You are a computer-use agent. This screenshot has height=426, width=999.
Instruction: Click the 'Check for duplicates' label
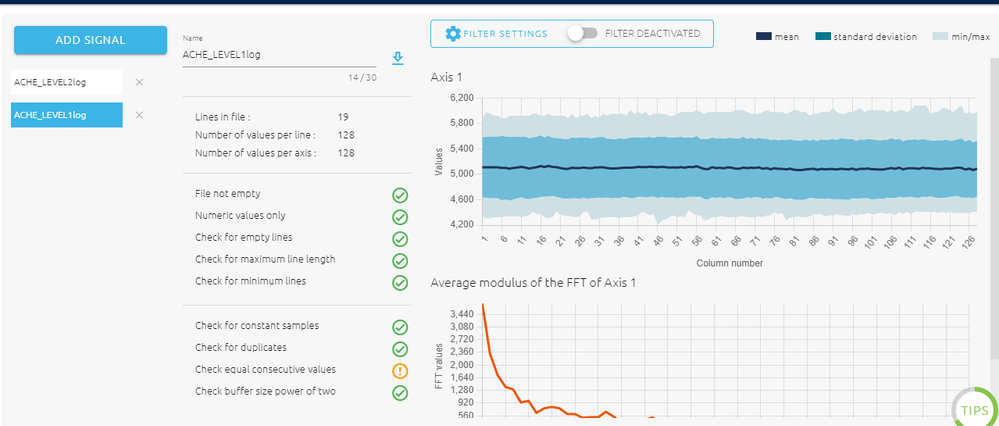pos(241,348)
